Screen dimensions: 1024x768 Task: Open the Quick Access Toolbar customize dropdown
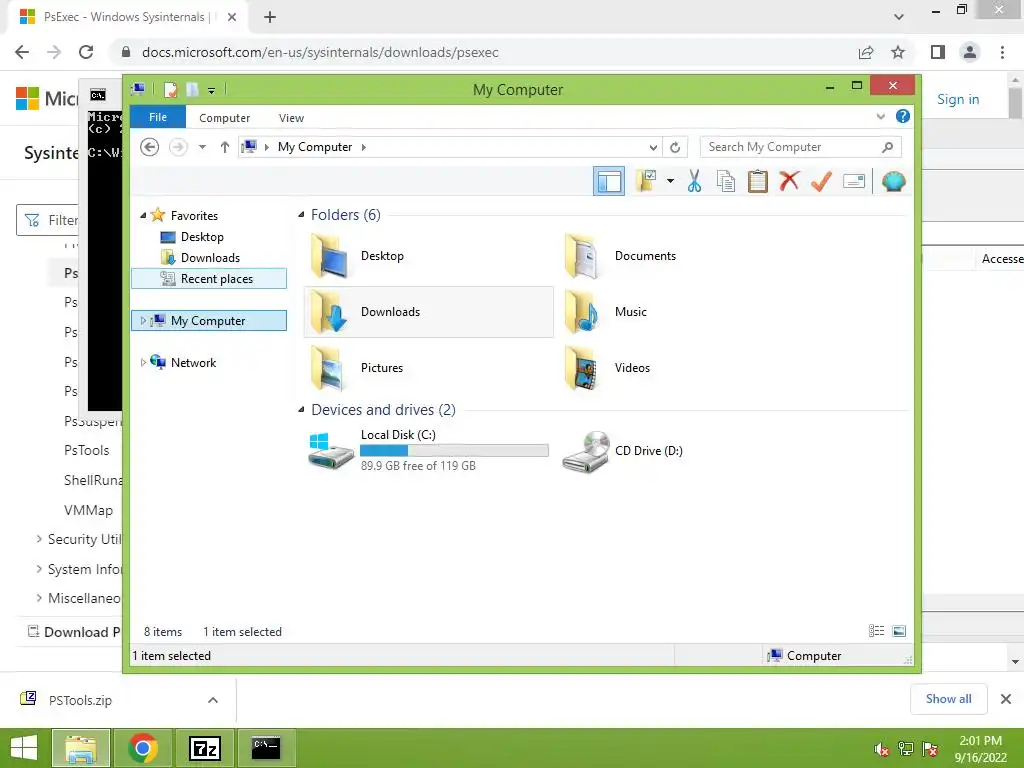212,90
